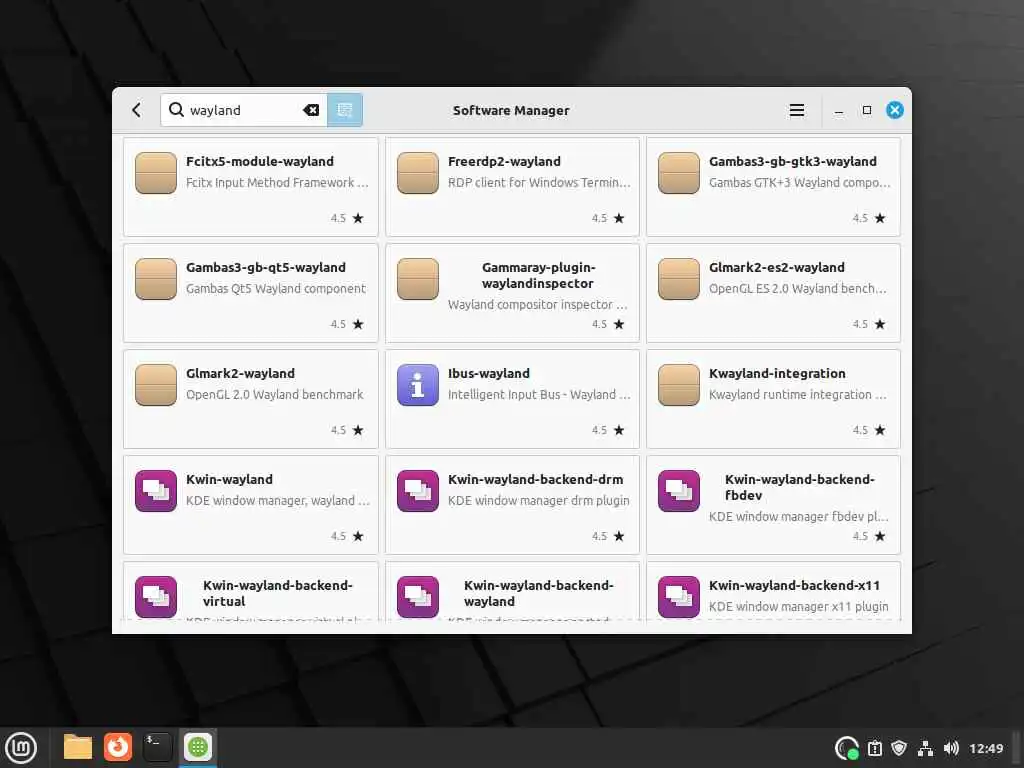Open the Gambas3-gb-qt5-wayland package icon
This screenshot has height=768, width=1024.
tap(155, 279)
